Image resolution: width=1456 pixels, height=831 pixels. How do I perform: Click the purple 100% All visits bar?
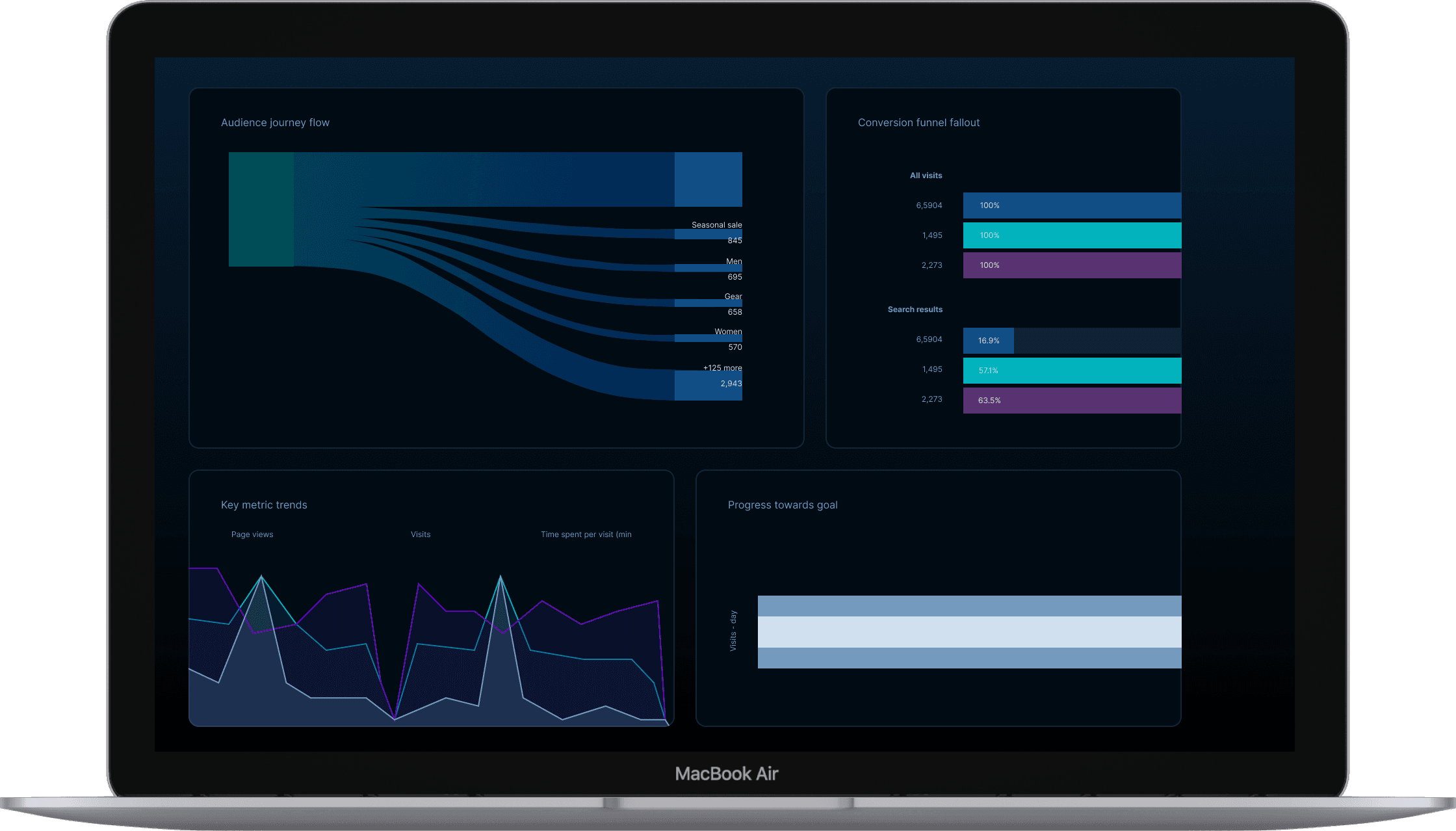(1071, 265)
